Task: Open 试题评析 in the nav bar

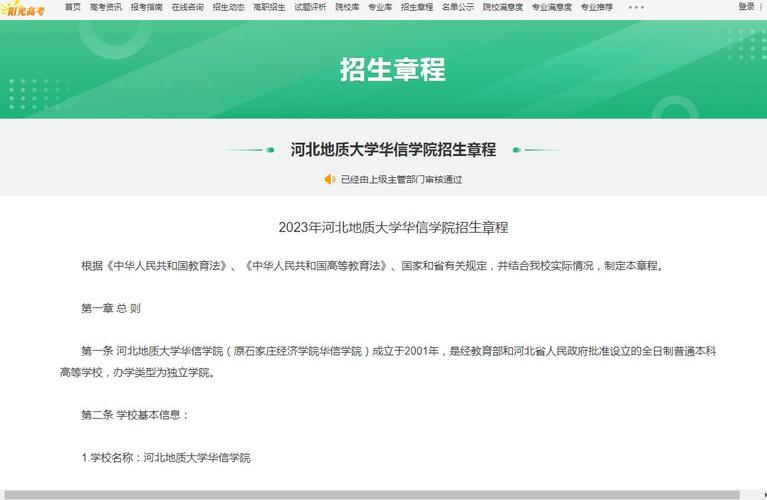Action: 310,7
